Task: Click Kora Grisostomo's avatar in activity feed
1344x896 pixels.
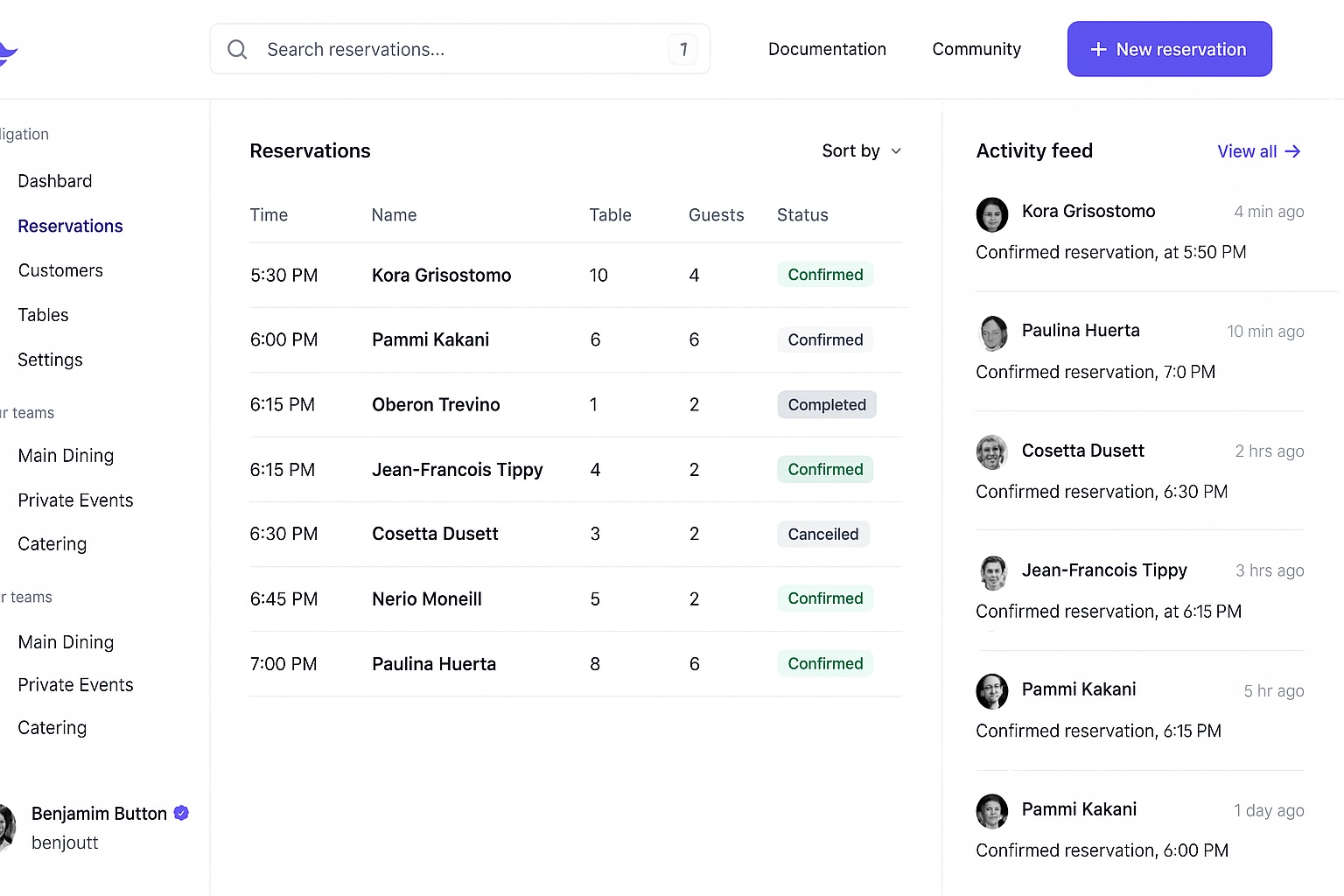Action: coord(991,214)
